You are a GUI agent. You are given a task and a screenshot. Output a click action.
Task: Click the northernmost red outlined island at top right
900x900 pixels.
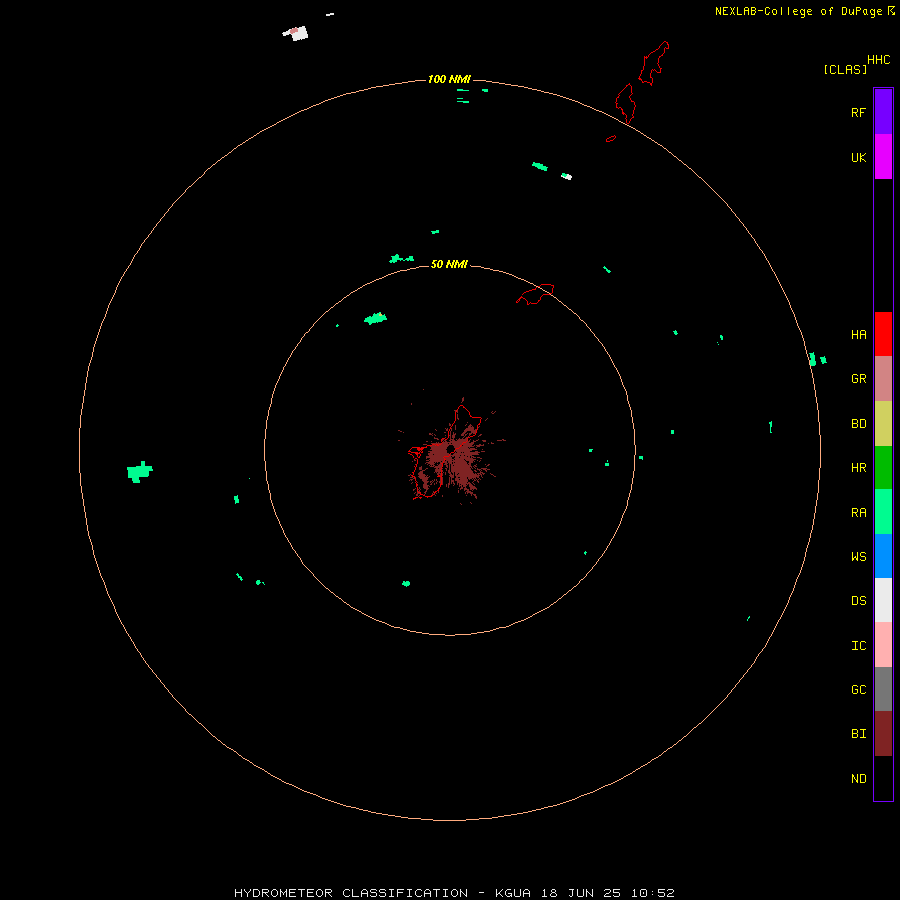654,63
